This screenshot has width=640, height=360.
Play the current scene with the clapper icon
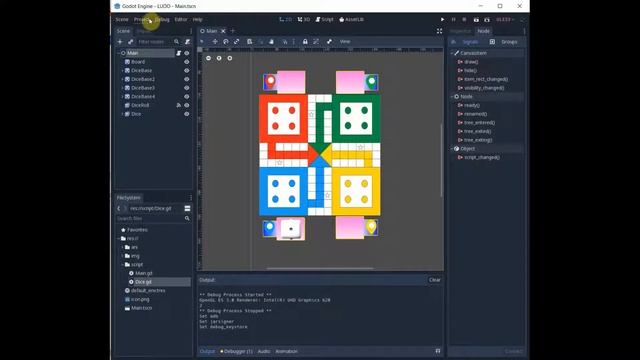pos(476,20)
